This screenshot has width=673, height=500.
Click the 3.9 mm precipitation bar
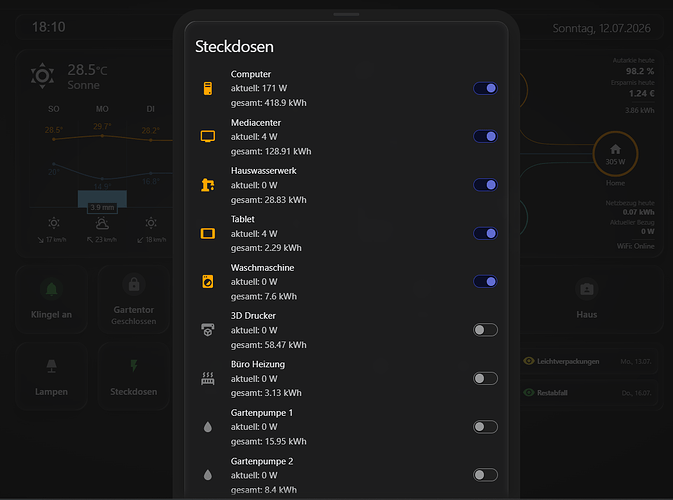102,199
